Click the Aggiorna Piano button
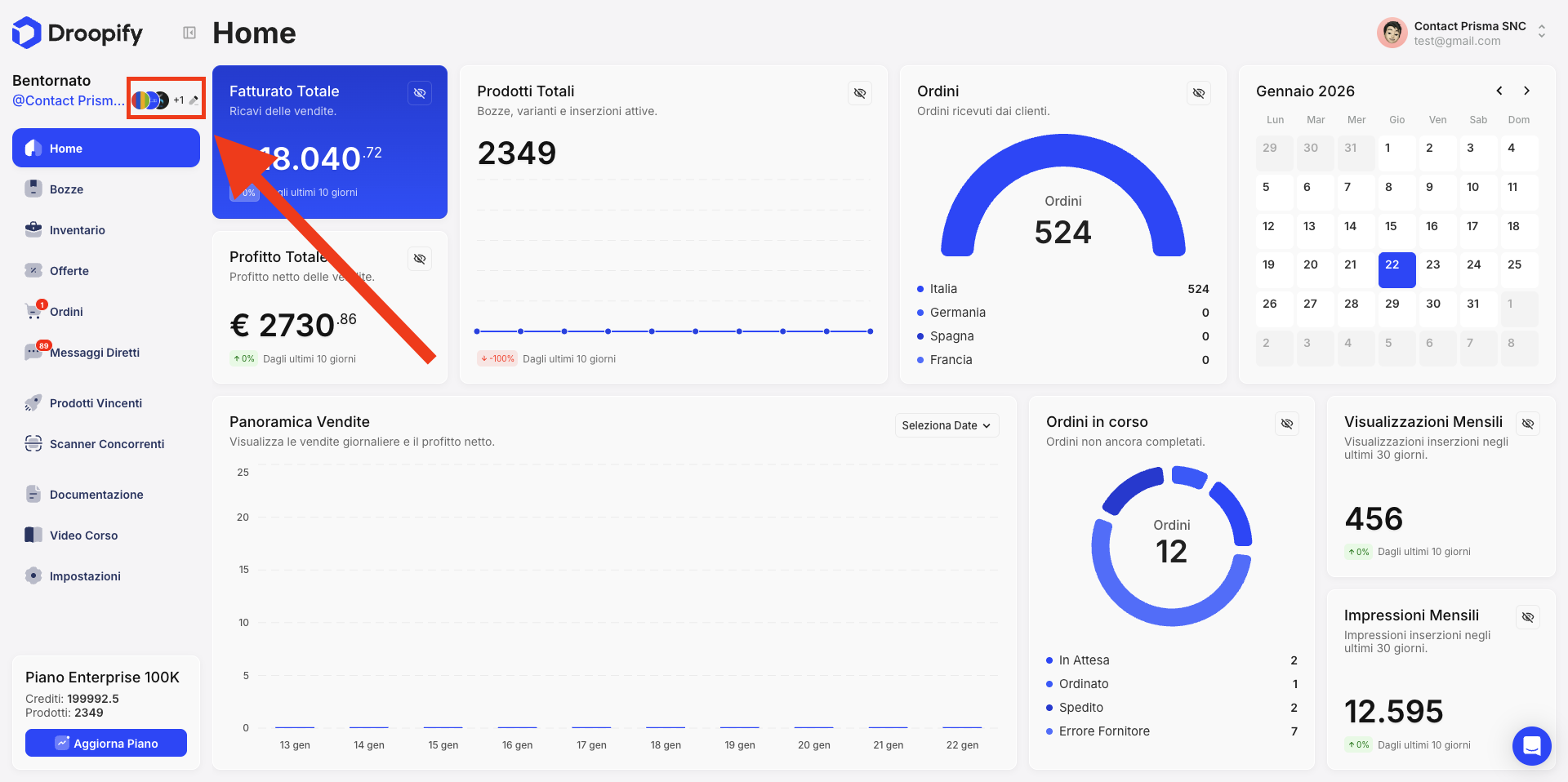 pos(106,743)
